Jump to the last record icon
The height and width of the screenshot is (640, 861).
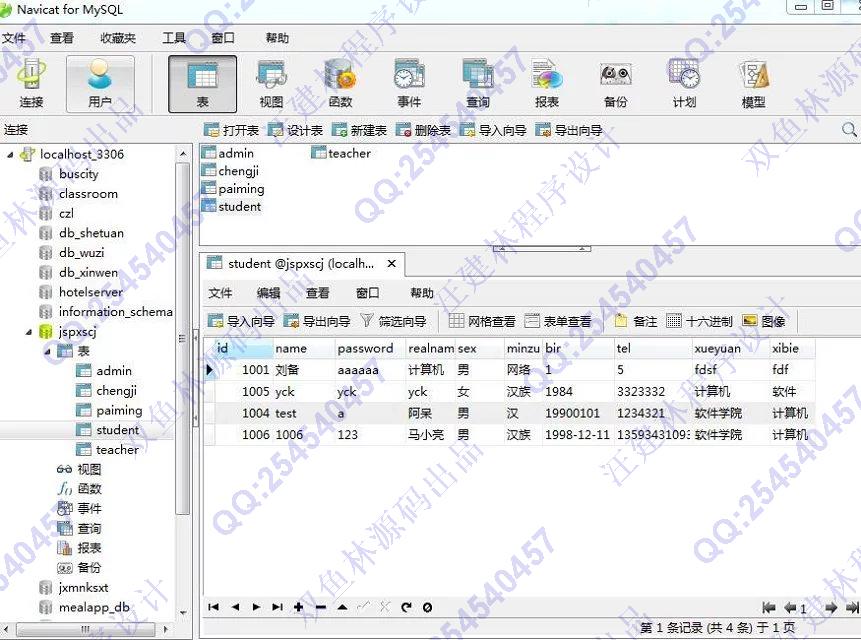(278, 607)
